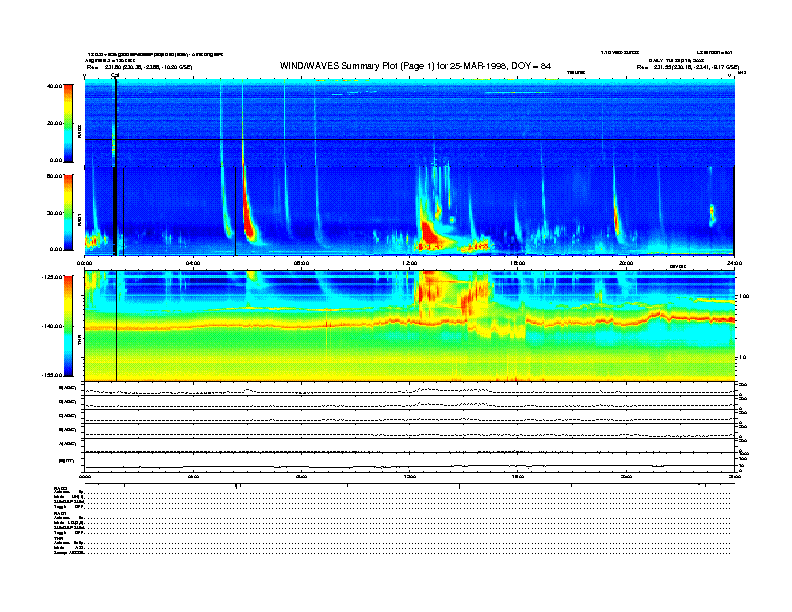Click the 0.00 label on RAD2 scale
This screenshot has height=612, width=792.
coord(56,160)
